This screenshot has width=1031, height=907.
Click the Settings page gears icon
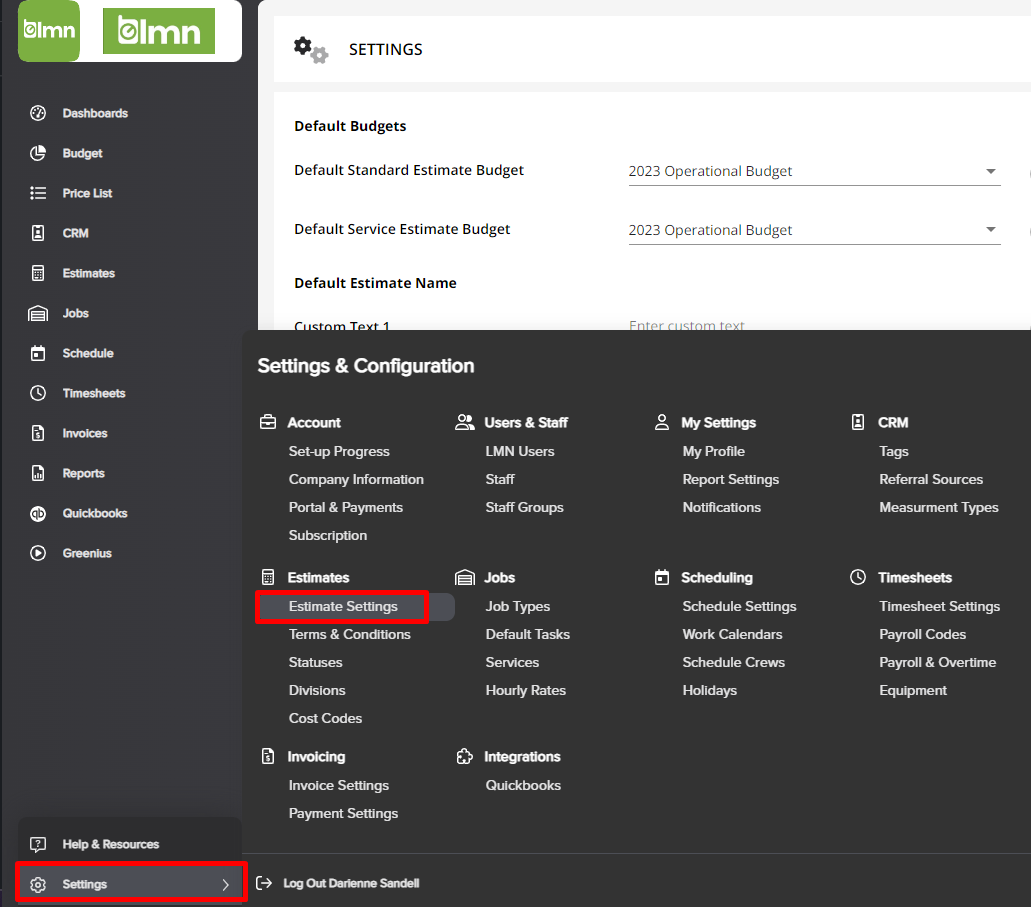click(310, 50)
